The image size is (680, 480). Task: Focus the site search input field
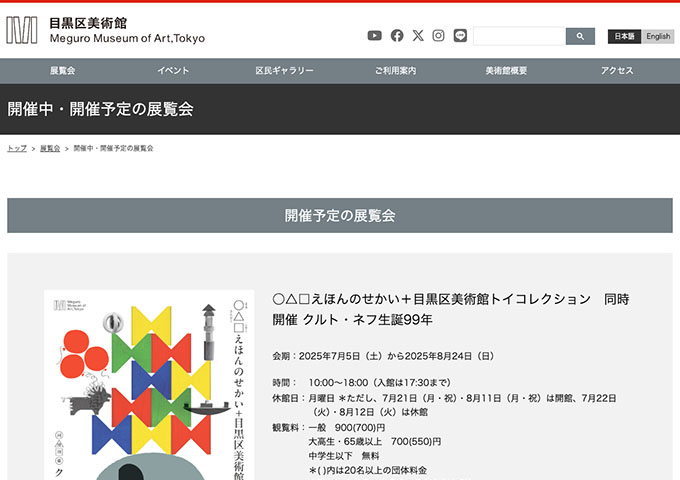(520, 36)
